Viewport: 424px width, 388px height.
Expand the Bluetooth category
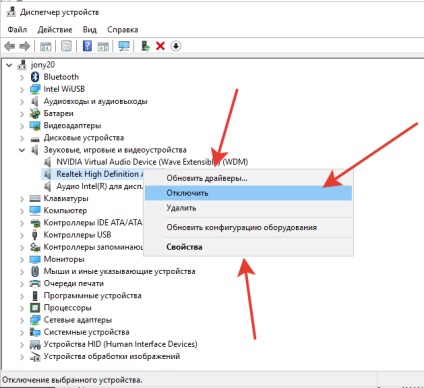click(22, 77)
